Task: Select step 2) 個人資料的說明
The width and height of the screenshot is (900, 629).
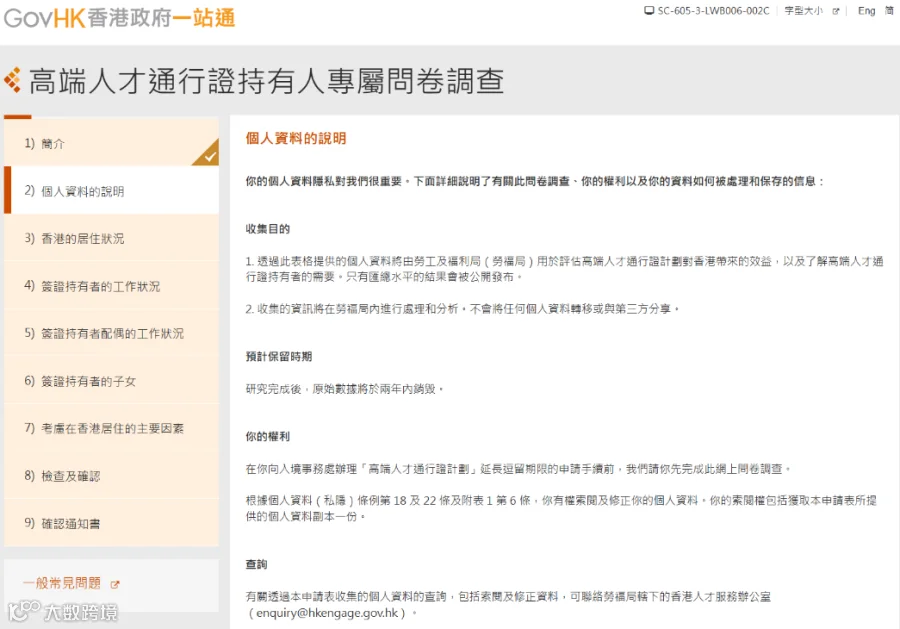Action: coord(111,191)
